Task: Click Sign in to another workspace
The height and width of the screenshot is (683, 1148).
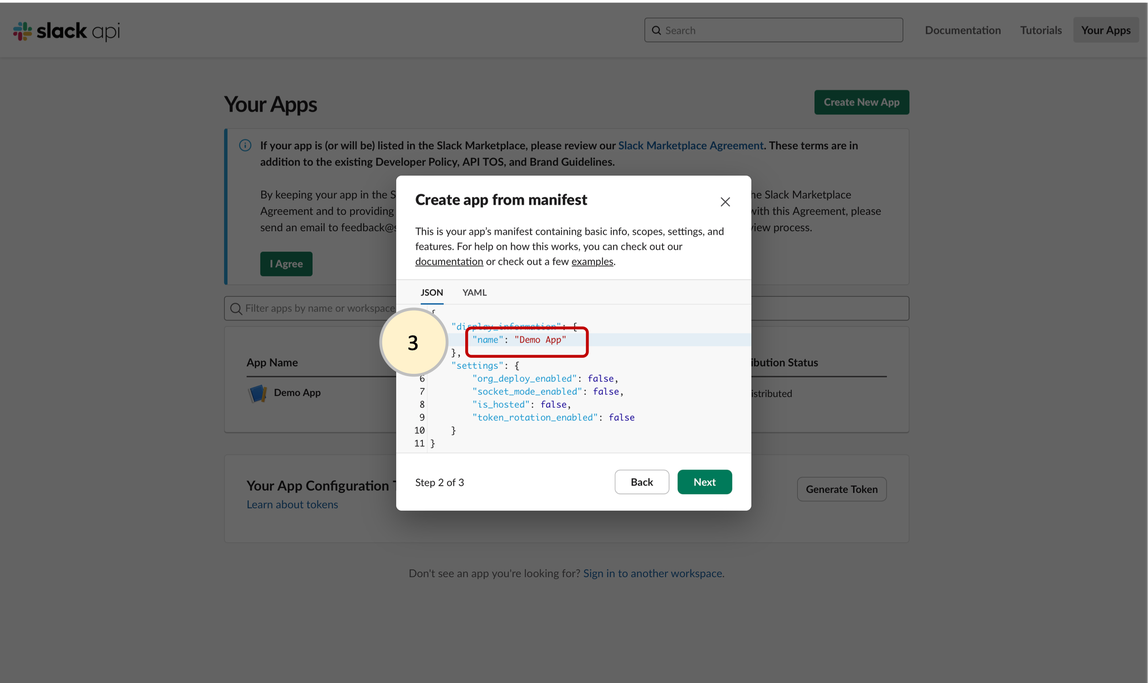Action: 653,574
